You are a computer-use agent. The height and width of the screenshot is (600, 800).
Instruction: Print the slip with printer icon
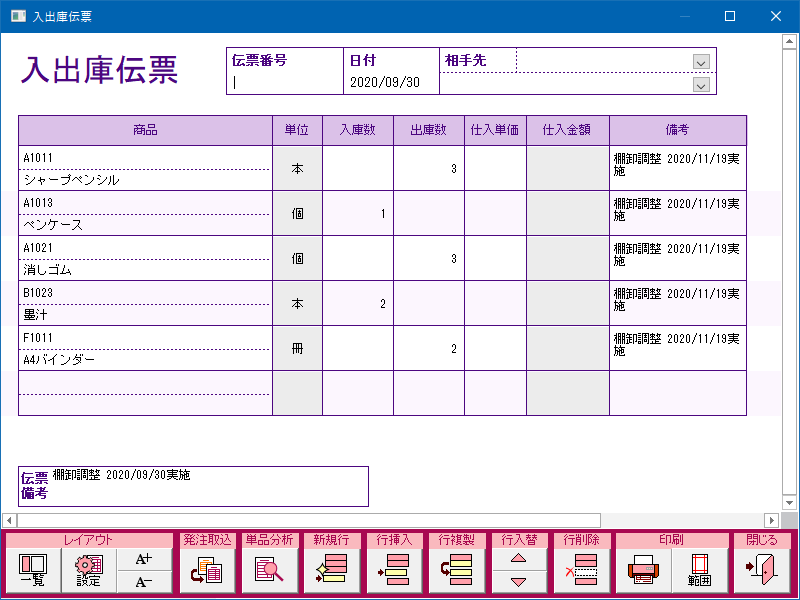[643, 571]
